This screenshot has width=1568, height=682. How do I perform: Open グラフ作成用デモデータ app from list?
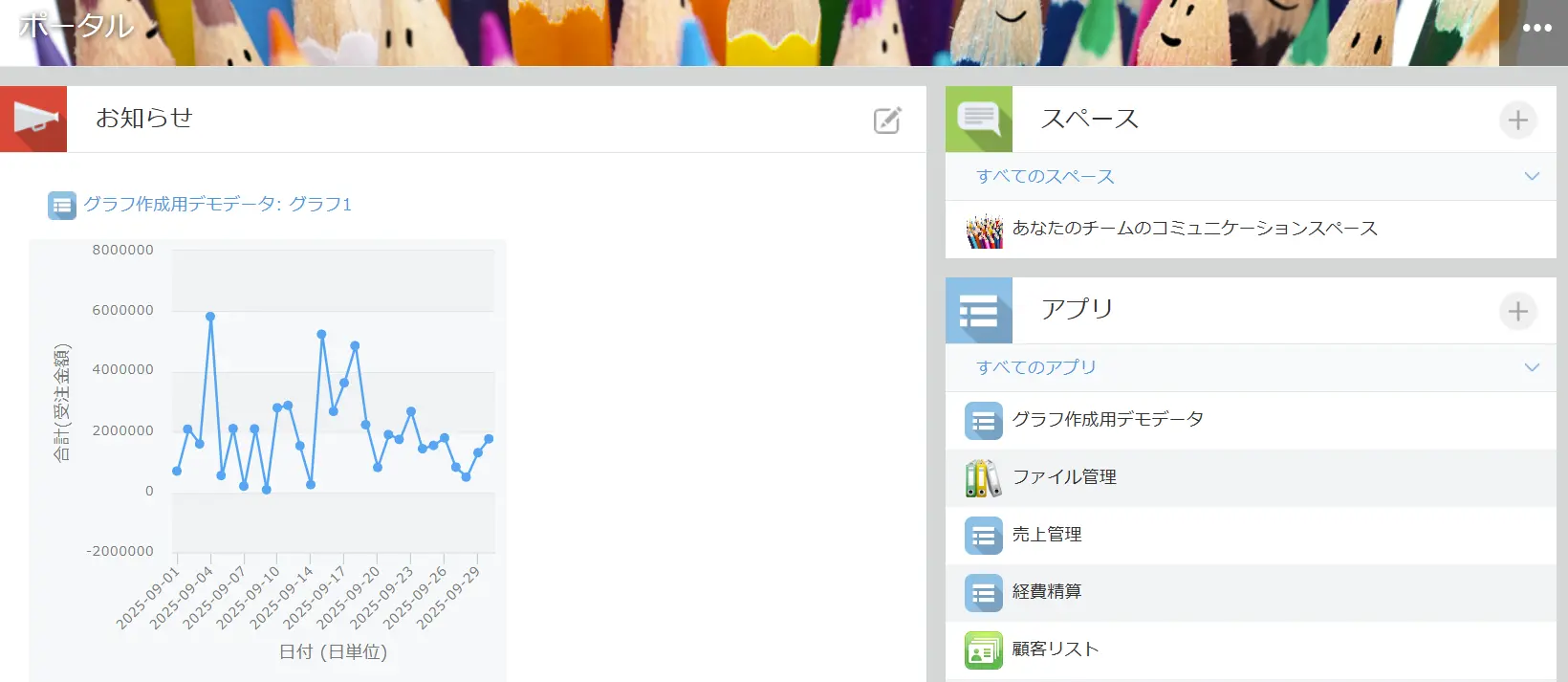(x=1107, y=420)
